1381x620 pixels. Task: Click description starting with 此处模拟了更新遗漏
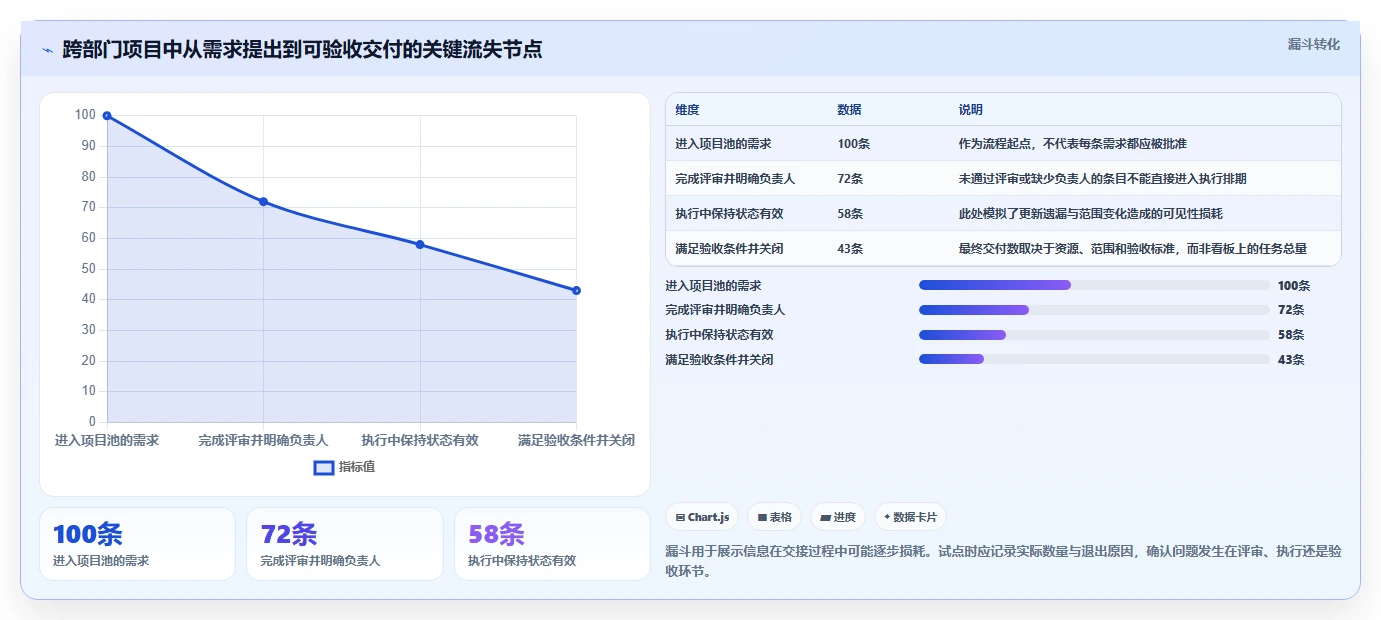pos(1090,214)
